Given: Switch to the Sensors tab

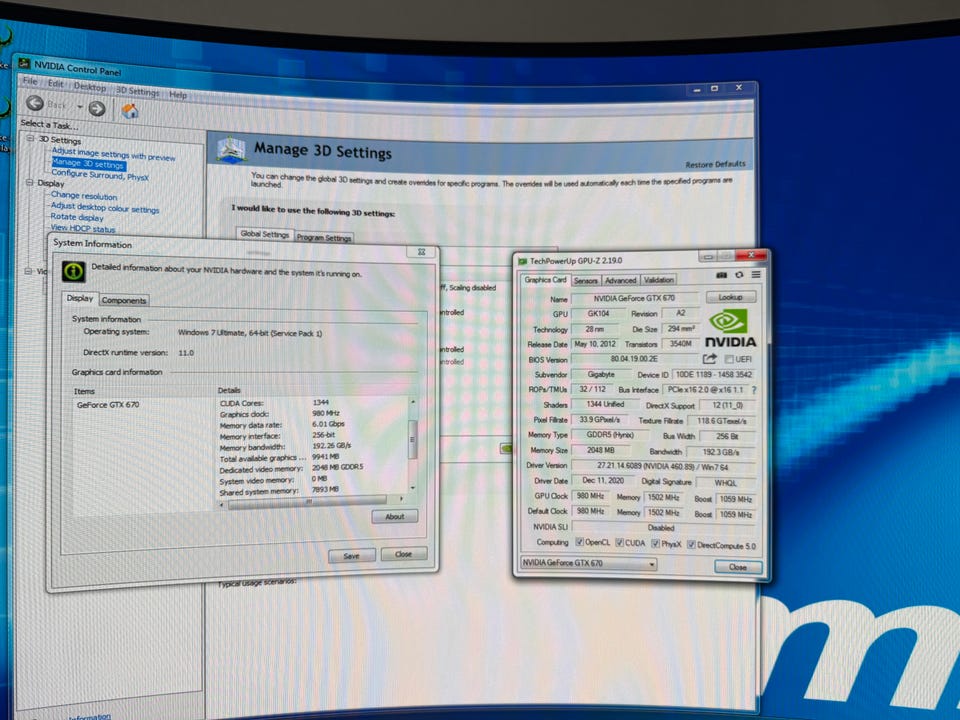Looking at the screenshot, I should 585,280.
